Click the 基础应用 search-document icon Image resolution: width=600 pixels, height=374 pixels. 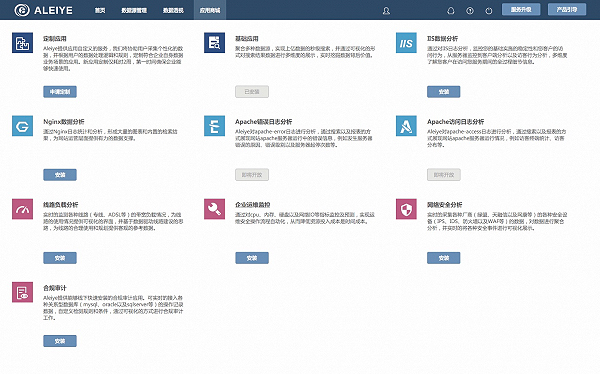pos(214,42)
